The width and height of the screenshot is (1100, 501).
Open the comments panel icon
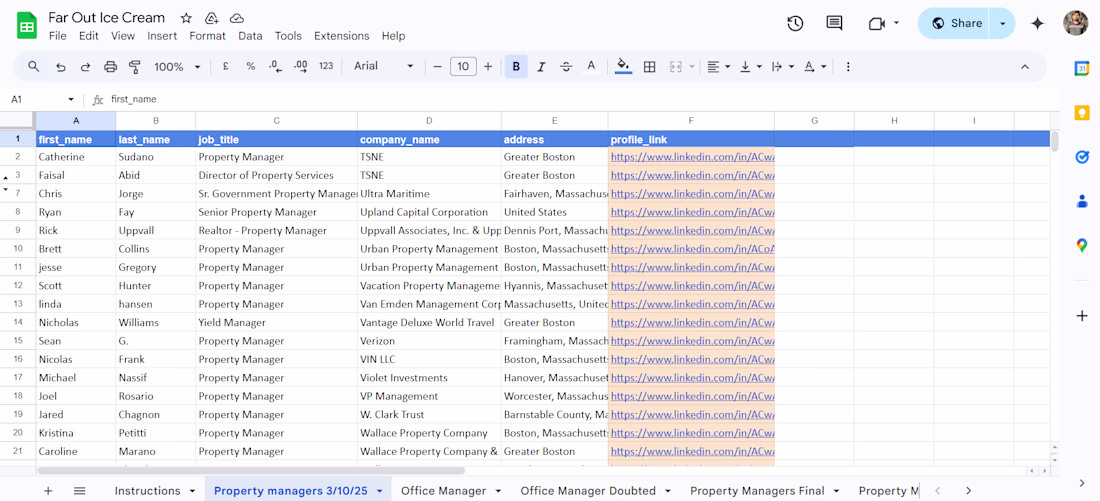(834, 23)
